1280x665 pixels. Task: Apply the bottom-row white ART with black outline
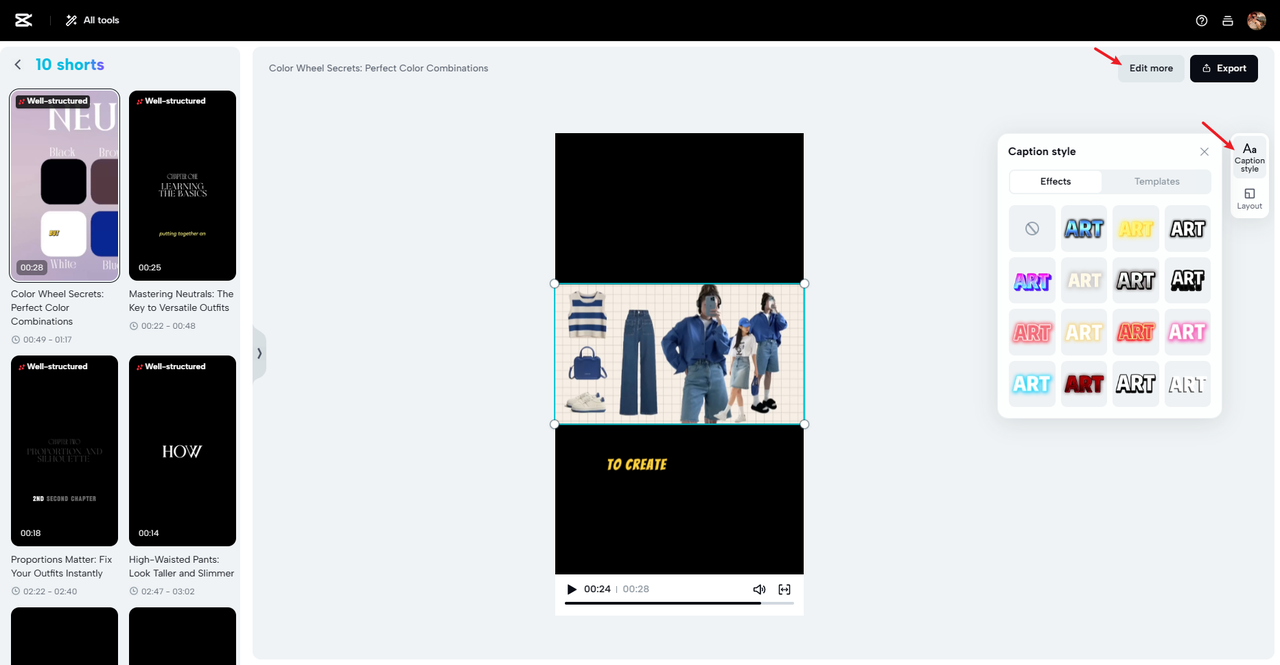point(1136,384)
